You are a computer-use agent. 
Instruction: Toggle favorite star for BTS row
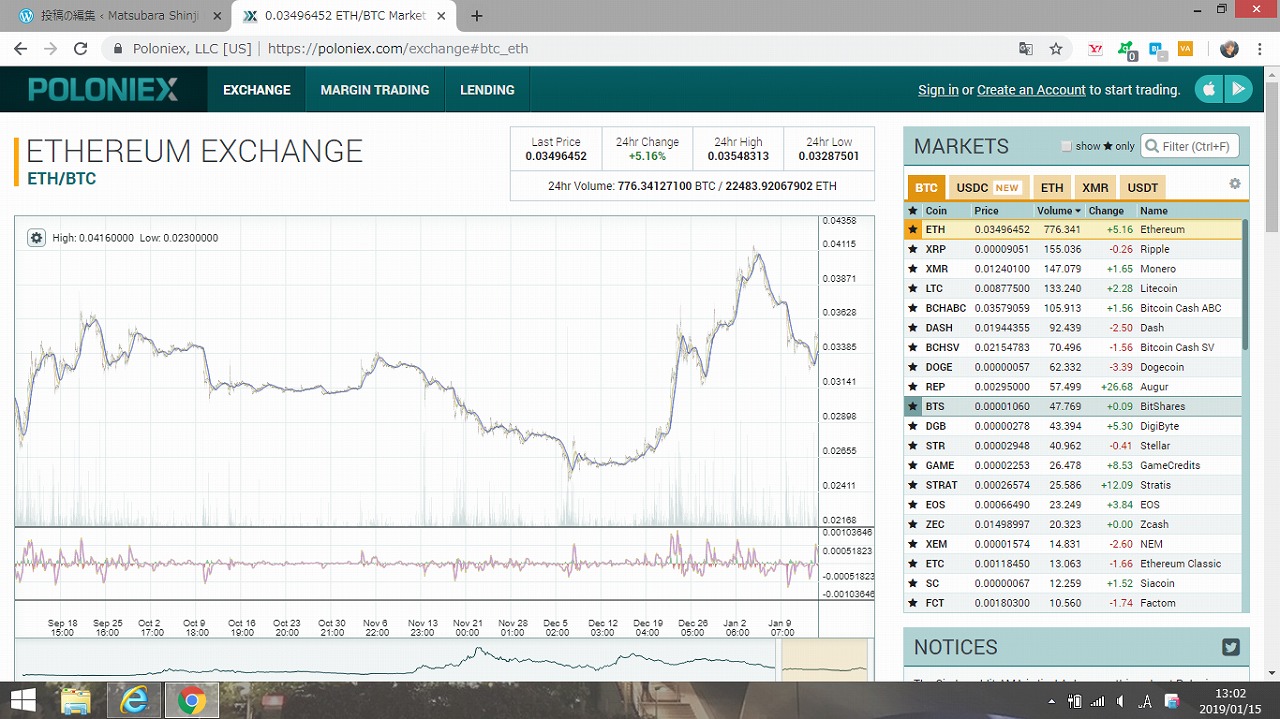(x=912, y=406)
